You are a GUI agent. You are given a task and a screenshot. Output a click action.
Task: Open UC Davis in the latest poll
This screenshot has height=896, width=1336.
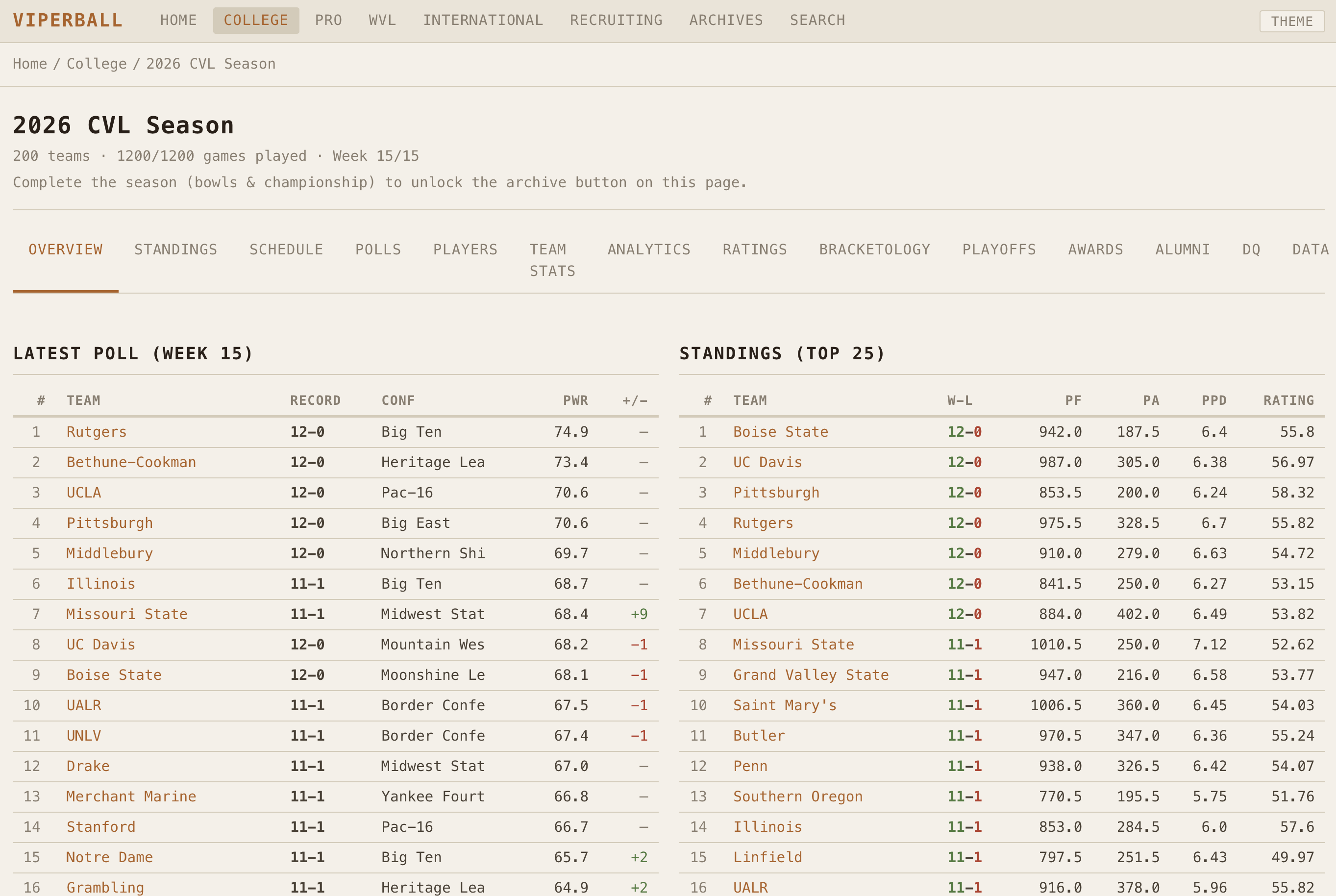point(101,645)
